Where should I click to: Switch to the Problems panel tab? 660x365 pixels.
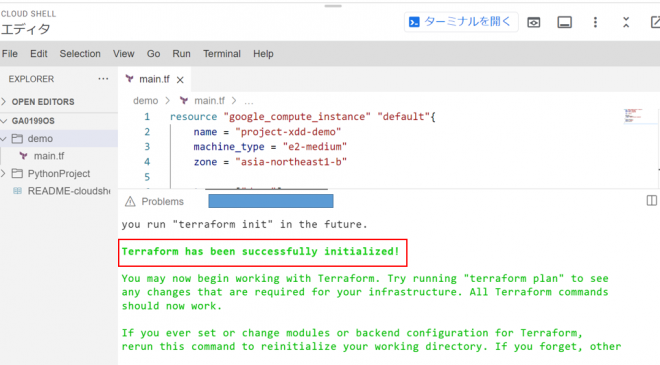162,202
